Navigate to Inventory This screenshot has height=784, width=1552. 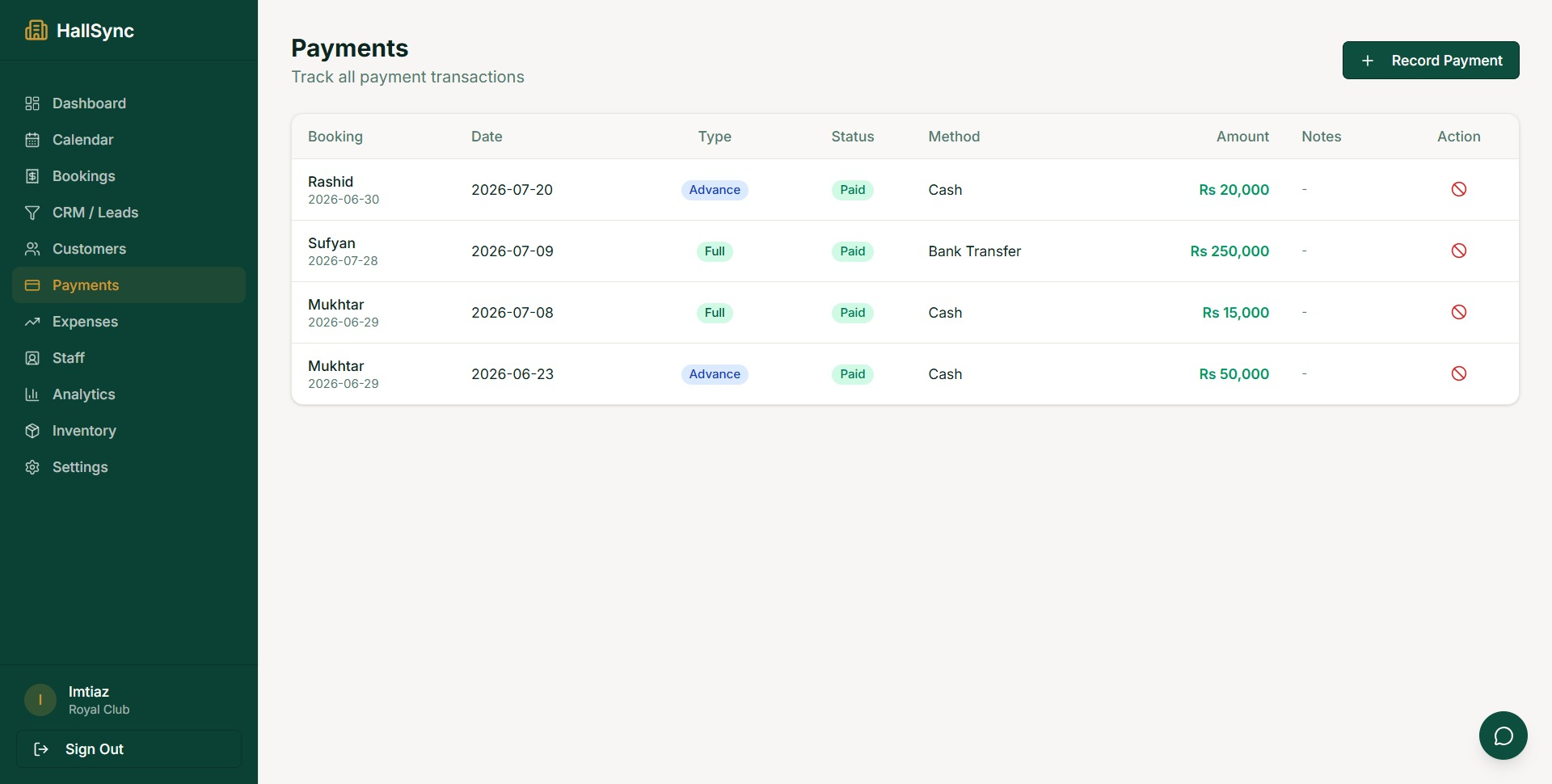click(x=129, y=431)
